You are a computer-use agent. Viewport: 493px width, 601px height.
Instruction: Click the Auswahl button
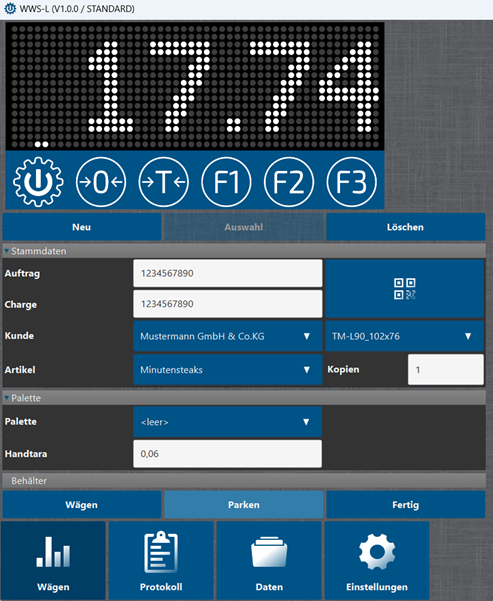[x=244, y=227]
